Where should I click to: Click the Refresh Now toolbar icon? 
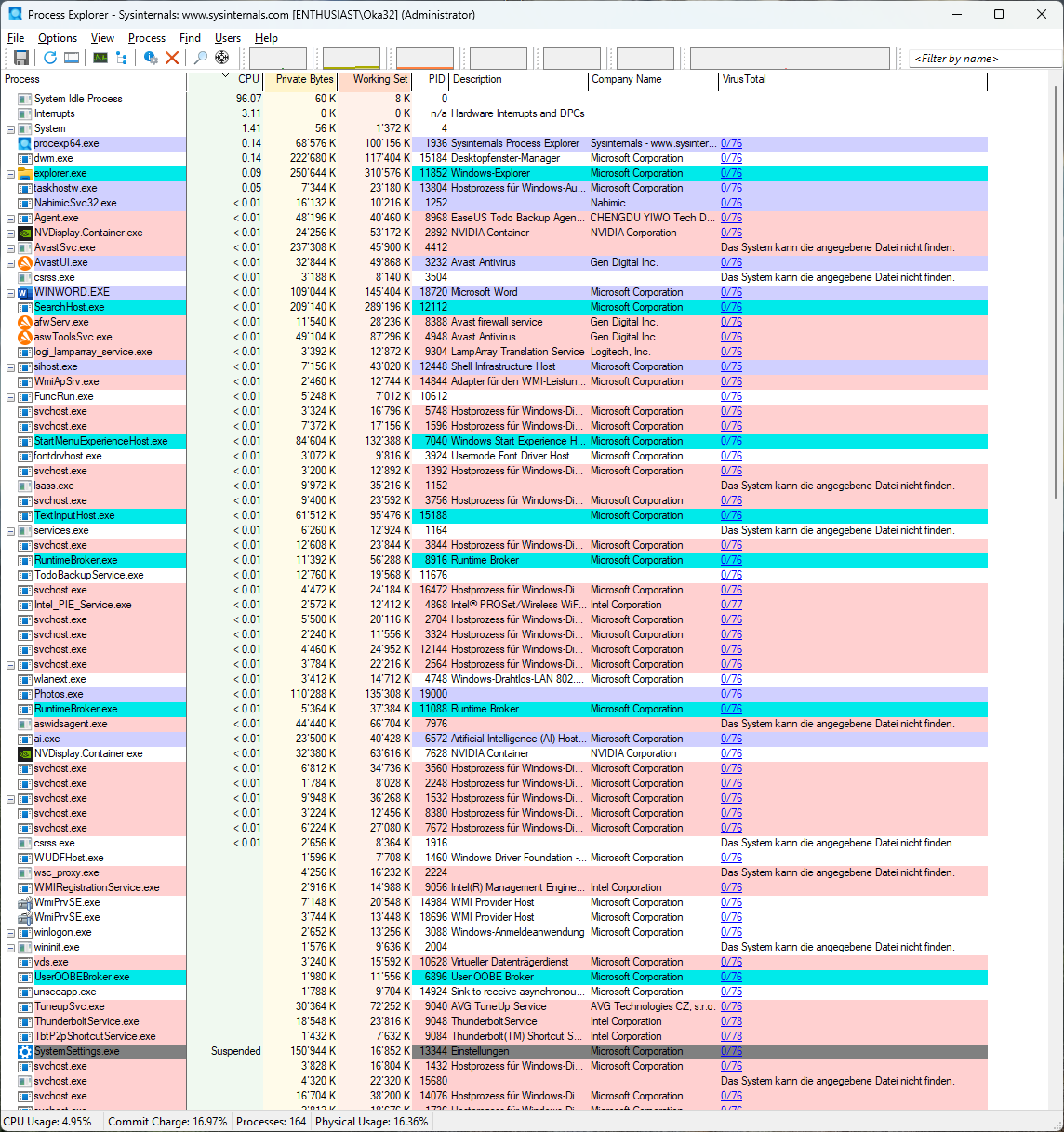[x=50, y=58]
